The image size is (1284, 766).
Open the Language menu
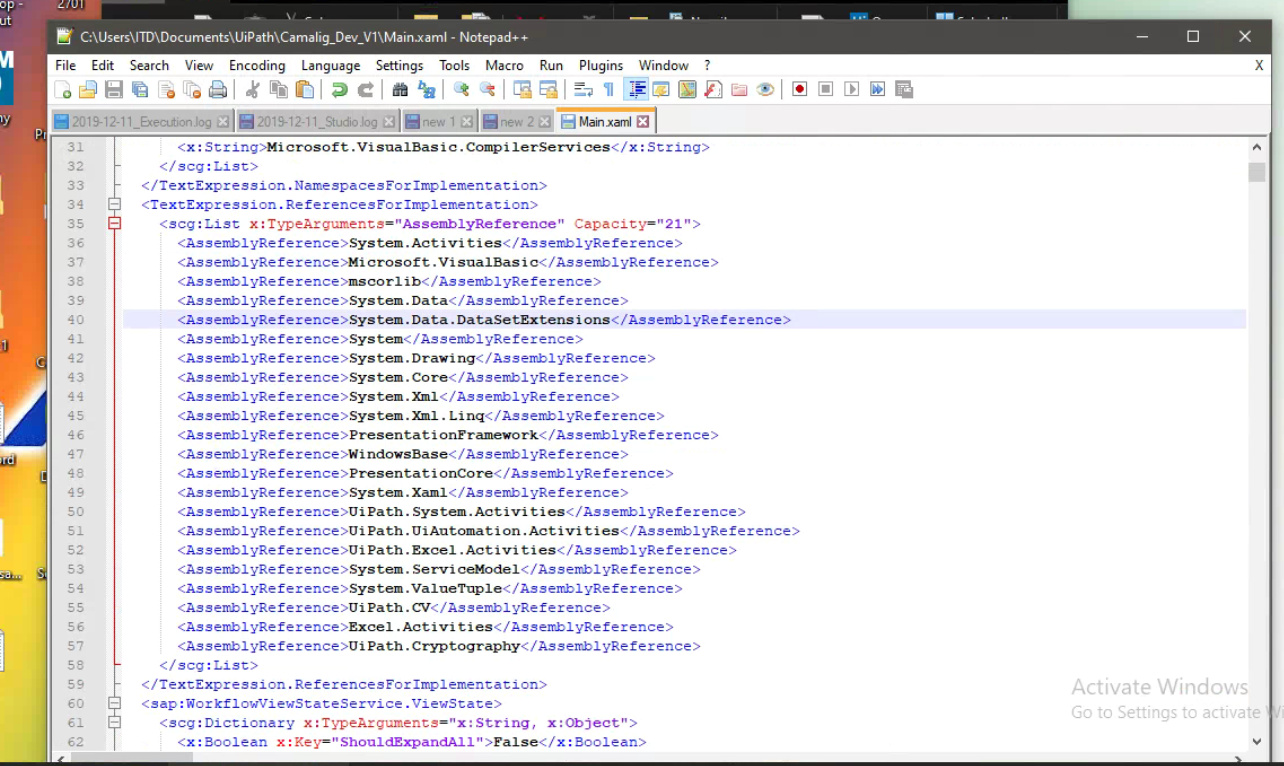click(x=331, y=65)
